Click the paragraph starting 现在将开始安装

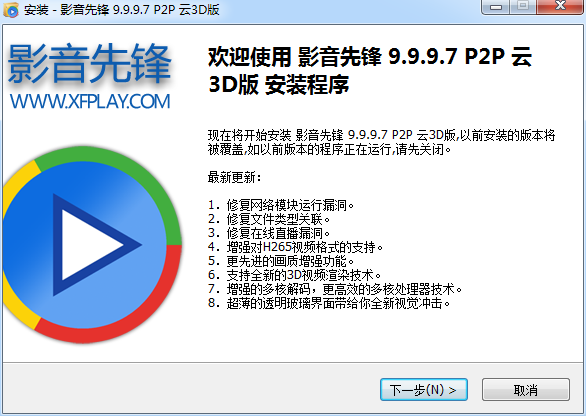382,142
